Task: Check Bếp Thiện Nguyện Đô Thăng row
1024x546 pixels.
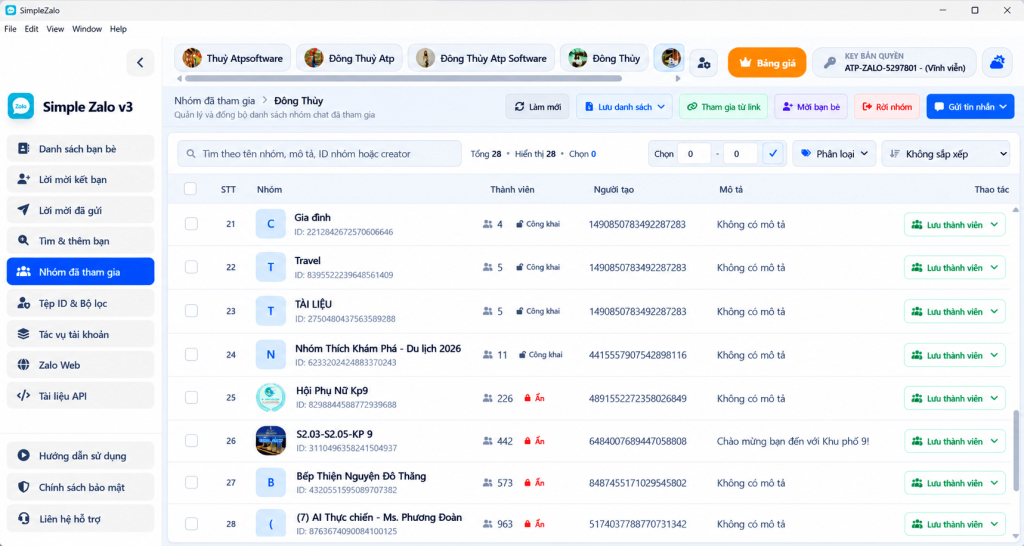Action: (191, 483)
